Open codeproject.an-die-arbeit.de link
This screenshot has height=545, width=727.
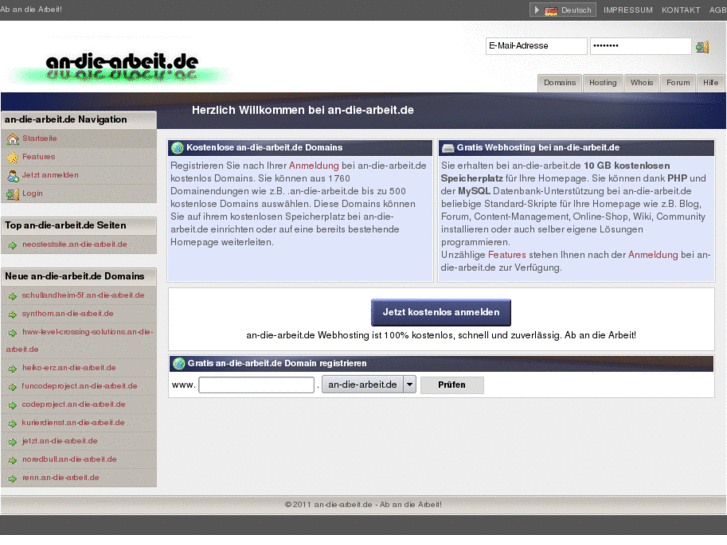point(74,404)
